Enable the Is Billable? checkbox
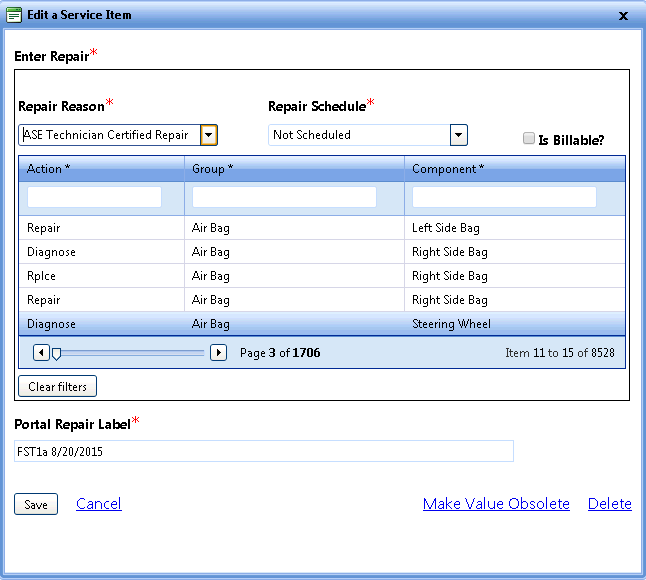The width and height of the screenshot is (646, 580). point(529,138)
